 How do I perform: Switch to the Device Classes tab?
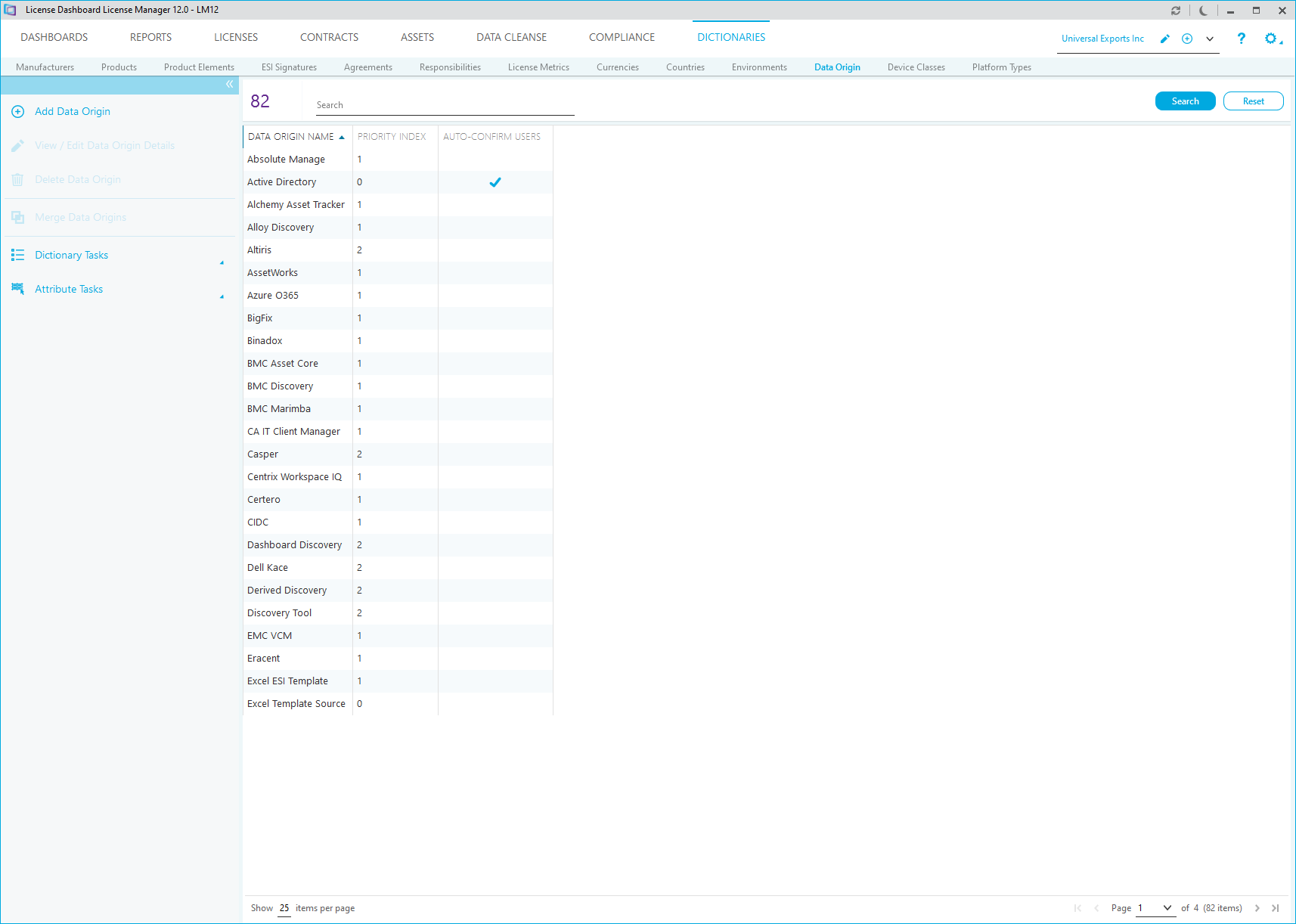pos(916,67)
